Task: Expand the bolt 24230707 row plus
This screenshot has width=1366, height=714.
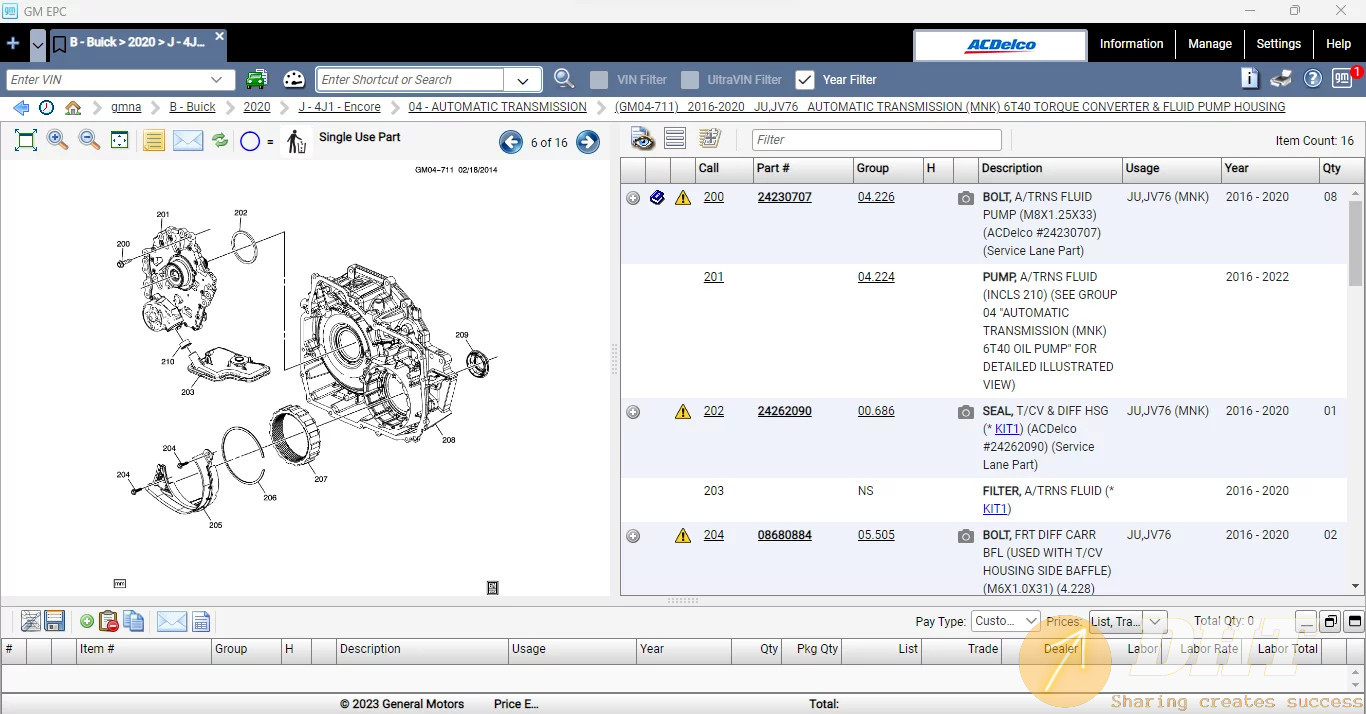Action: pyautogui.click(x=633, y=198)
